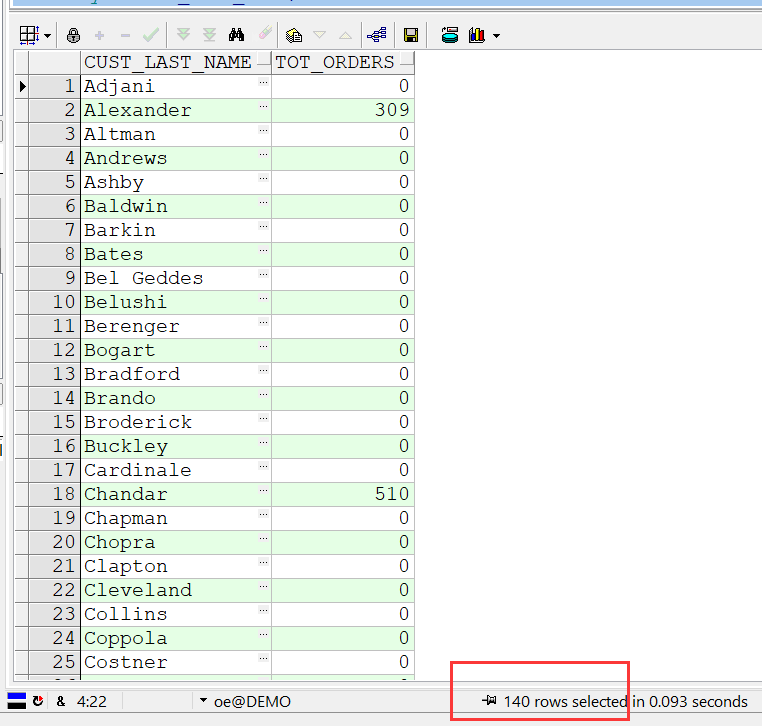
Task: Click the pin icon beside rows selected message
Action: click(489, 700)
